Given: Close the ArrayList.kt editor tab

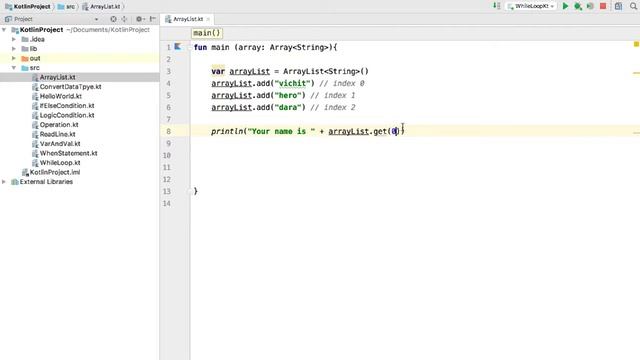Looking at the screenshot, I should (x=208, y=19).
